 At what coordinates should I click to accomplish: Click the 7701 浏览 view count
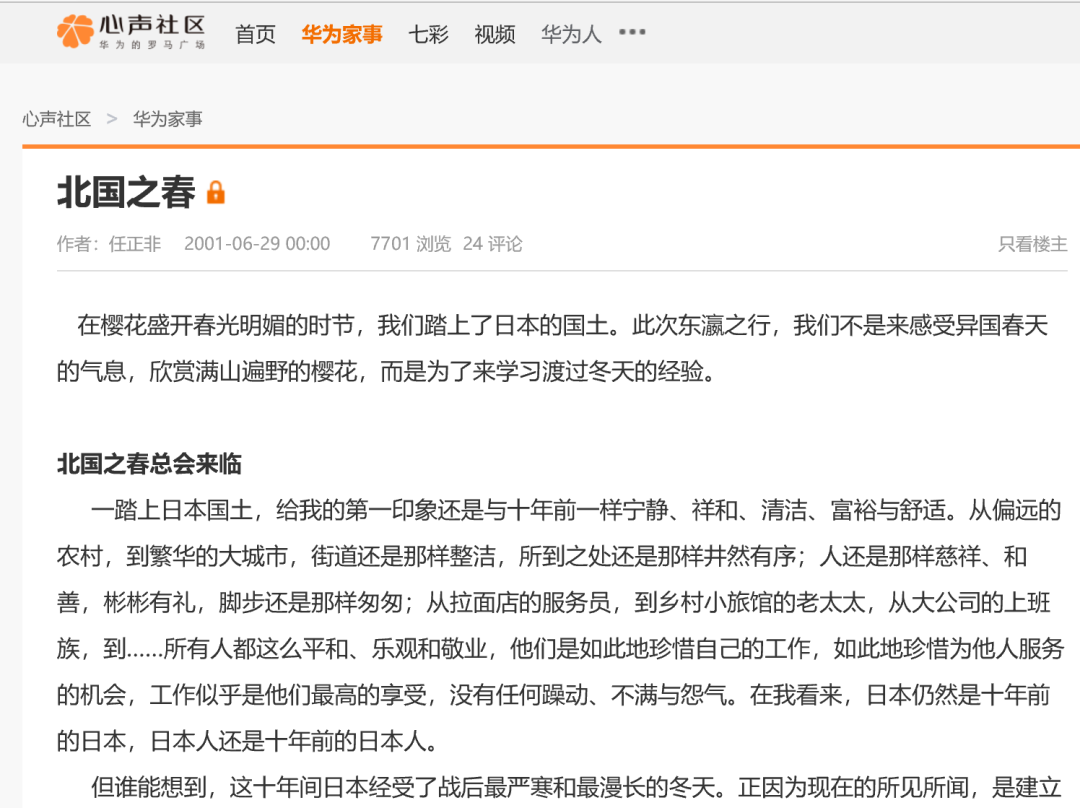click(410, 244)
